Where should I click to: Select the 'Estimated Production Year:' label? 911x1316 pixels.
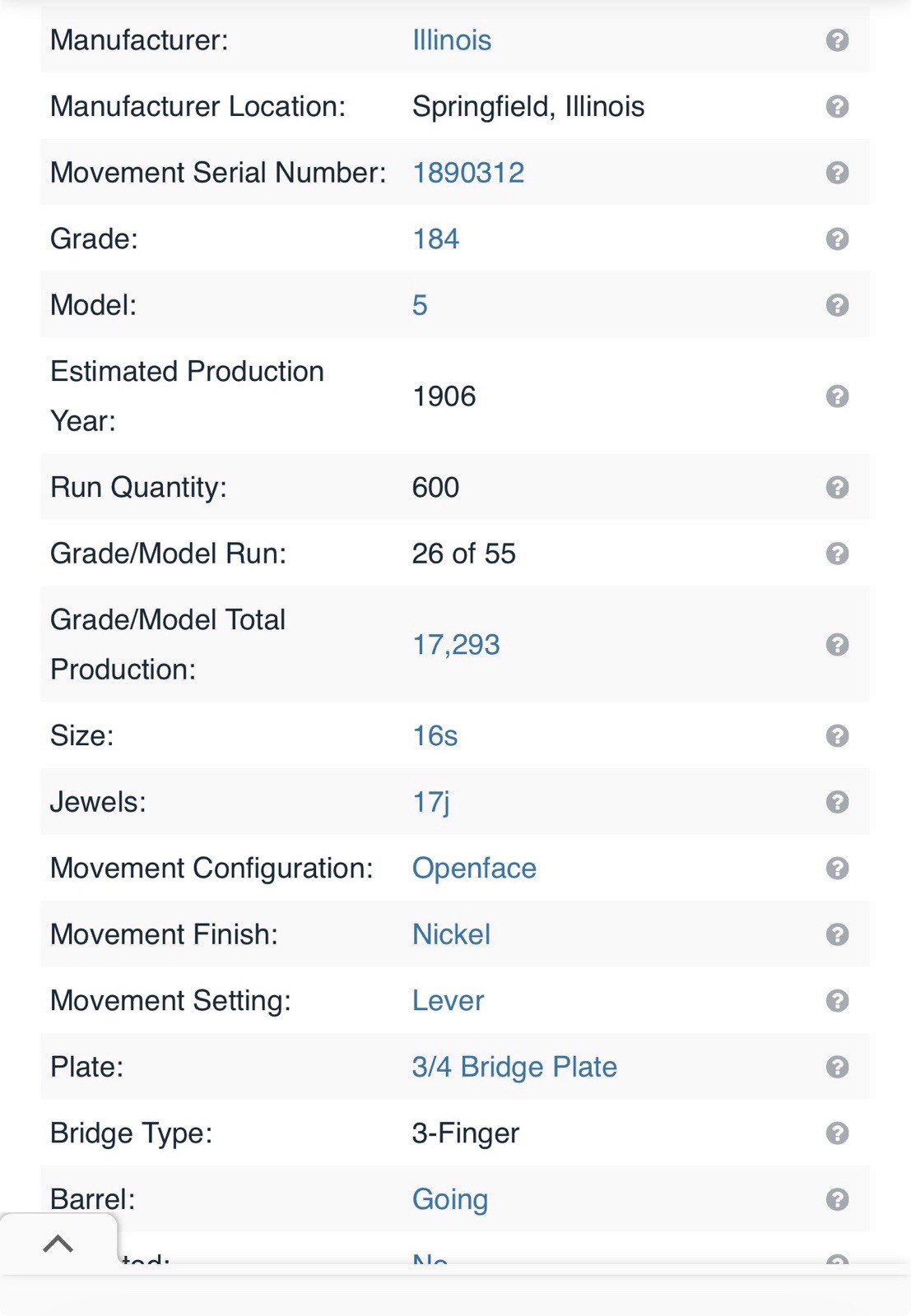[188, 396]
